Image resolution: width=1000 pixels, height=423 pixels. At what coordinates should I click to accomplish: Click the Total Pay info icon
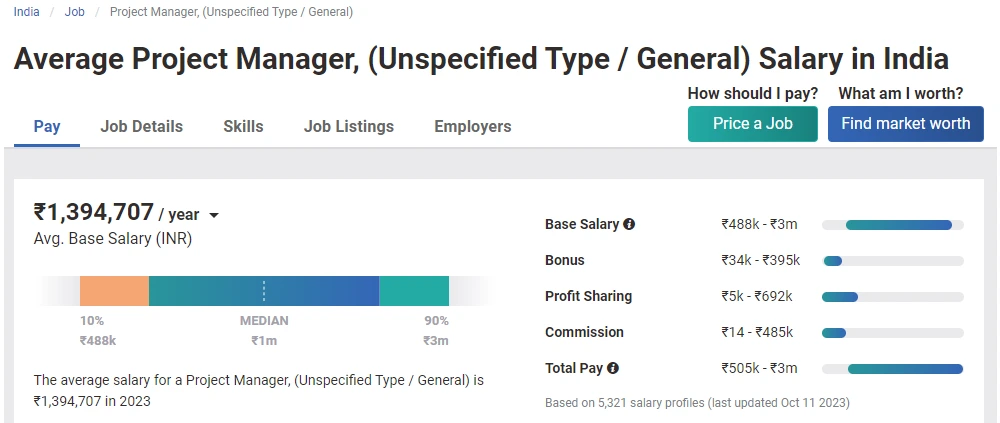[613, 368]
